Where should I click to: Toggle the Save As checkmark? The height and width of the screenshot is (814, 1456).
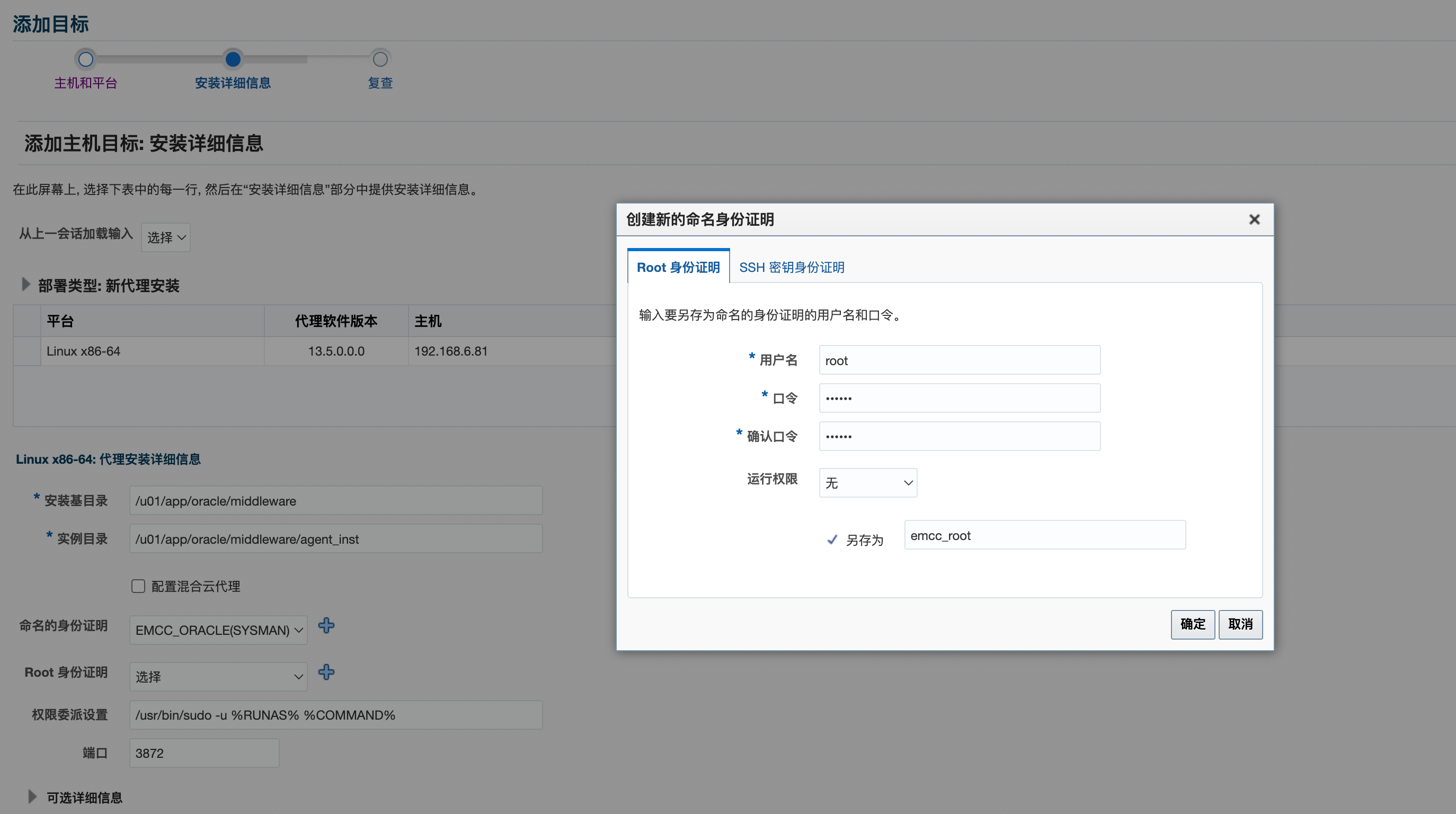832,540
